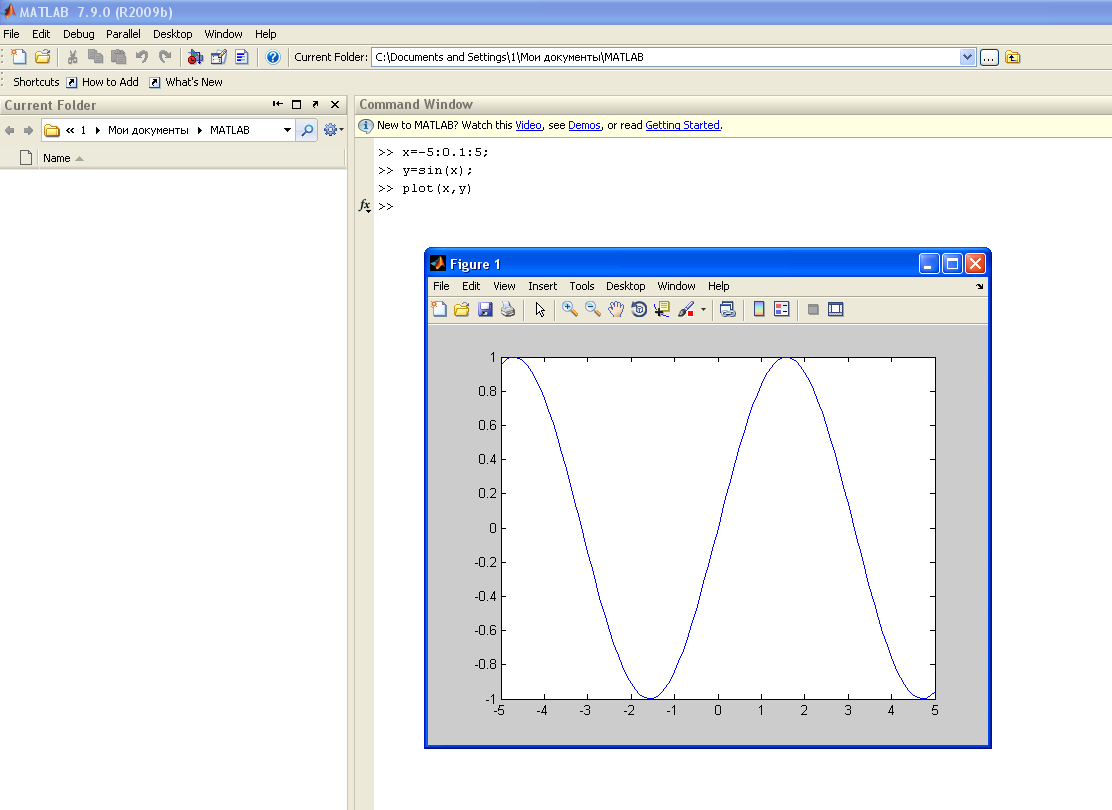1112x810 pixels.
Task: Open the folder address bar dropdown arrow
Action: tap(287, 130)
